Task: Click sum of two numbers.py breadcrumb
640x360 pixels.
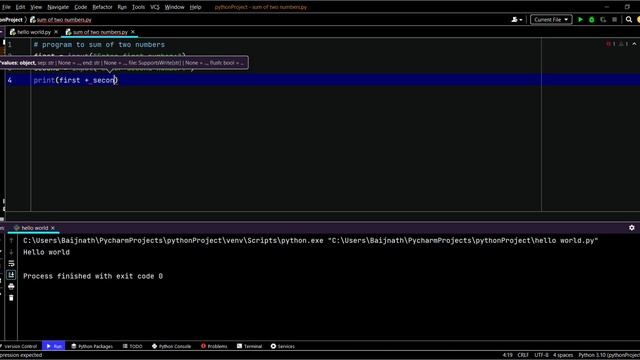Action: coord(61,20)
